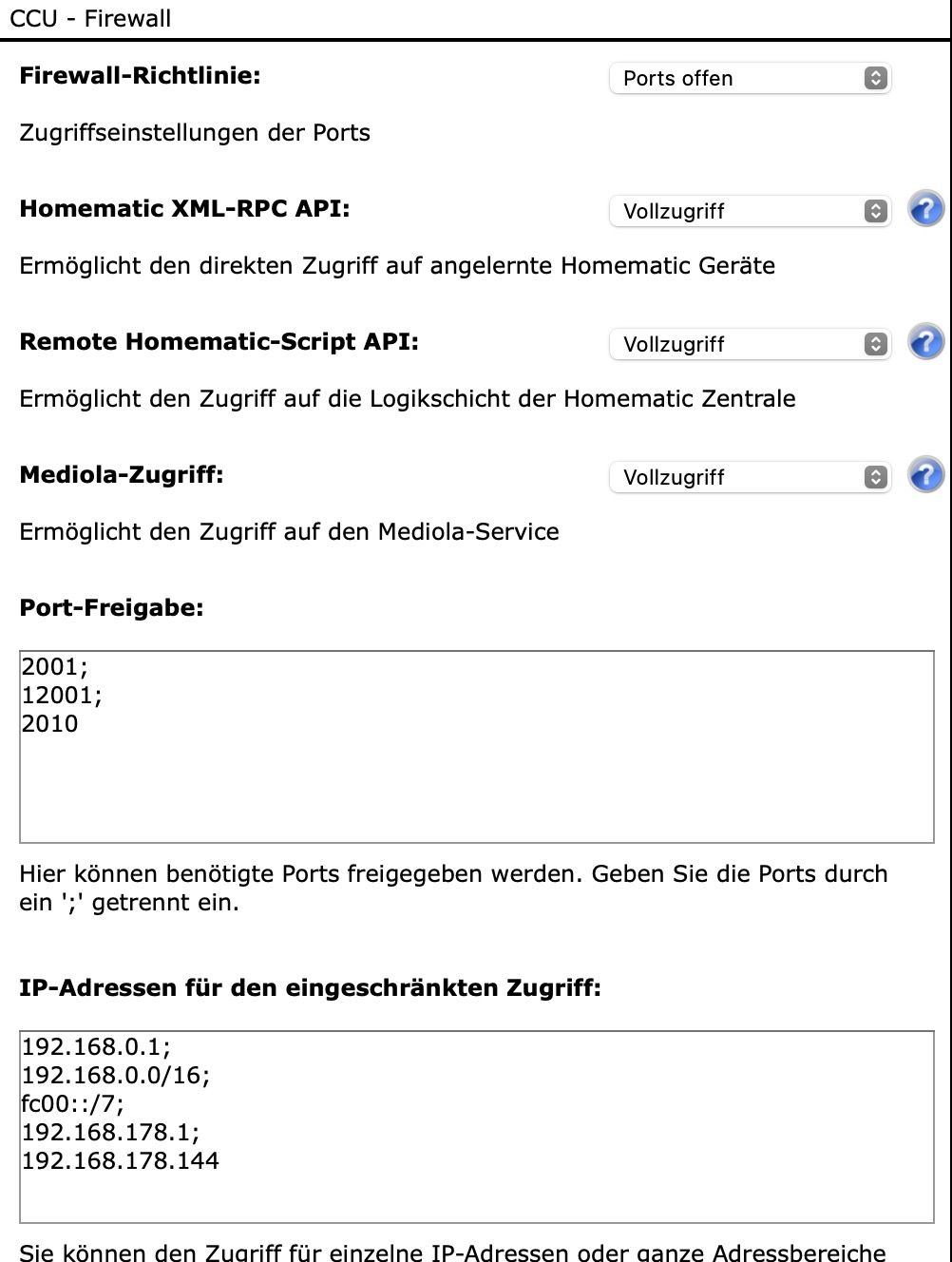Screen dimensions: 952x1262
Task: Click the "Firewall-Richtlinie:" label
Action: click(x=140, y=76)
